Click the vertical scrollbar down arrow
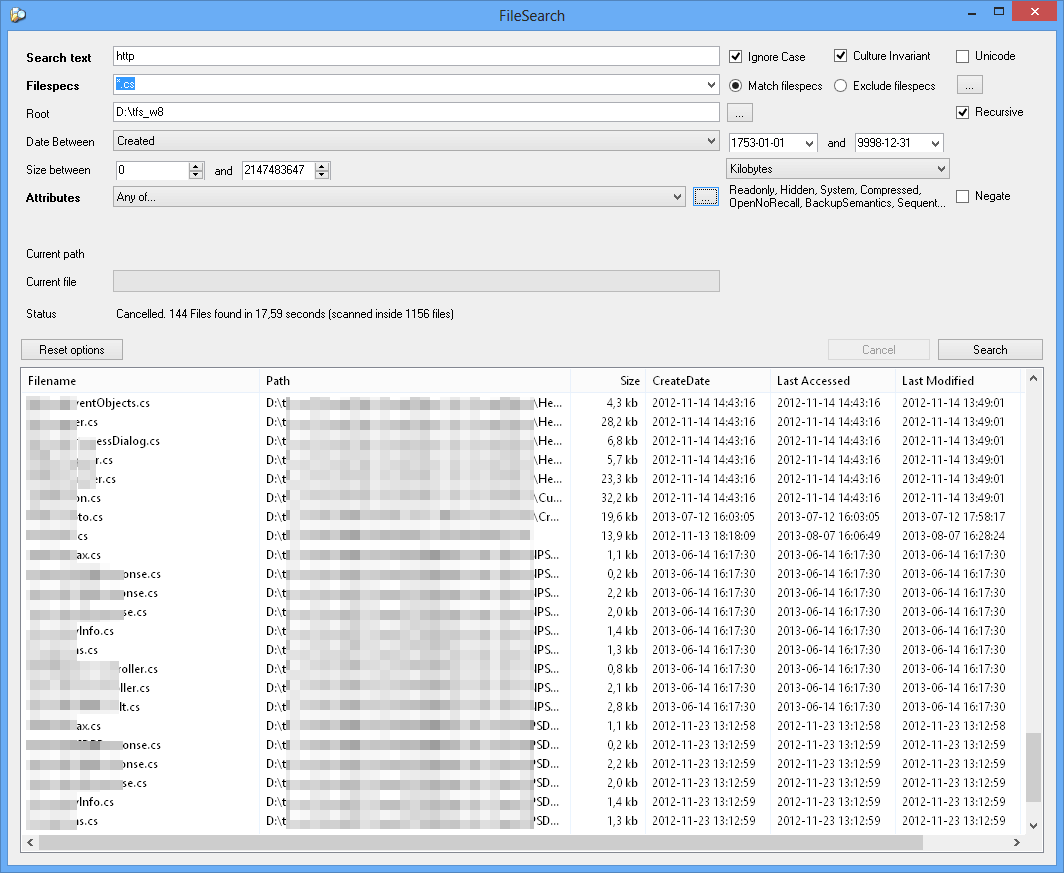1064x873 pixels. [x=1033, y=826]
